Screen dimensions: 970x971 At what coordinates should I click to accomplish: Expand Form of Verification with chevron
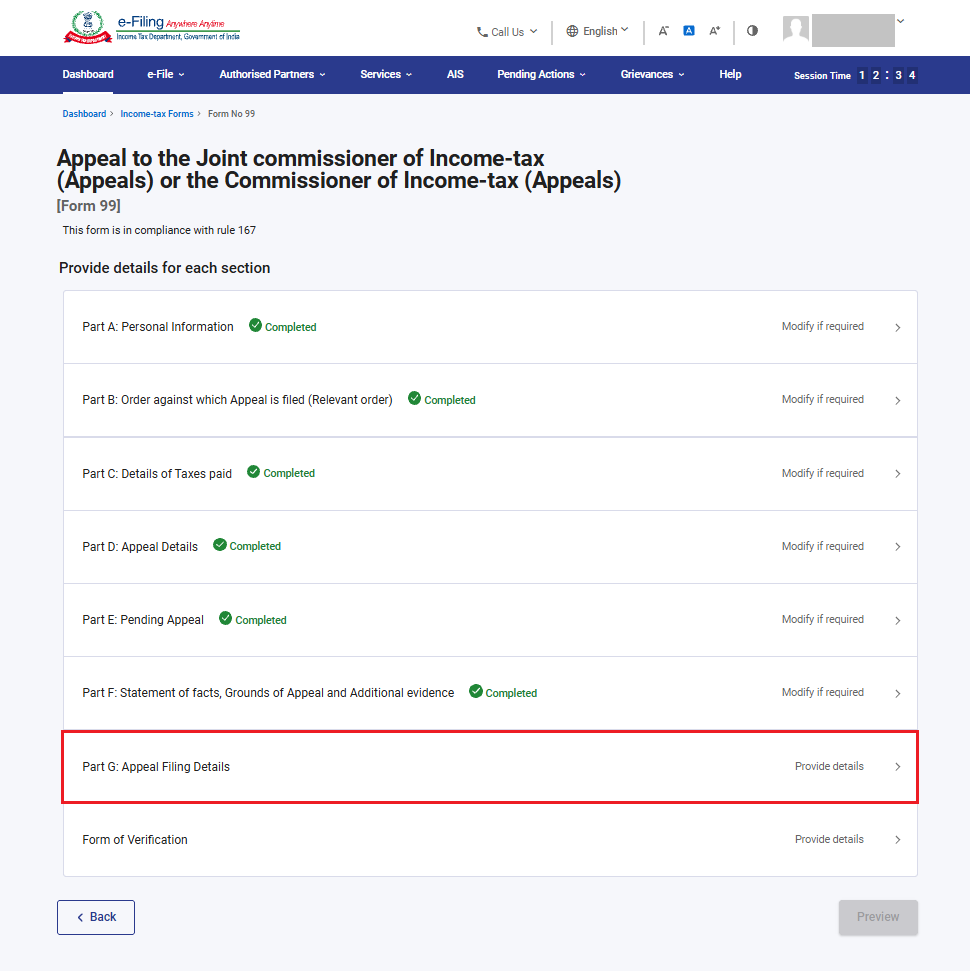[898, 840]
